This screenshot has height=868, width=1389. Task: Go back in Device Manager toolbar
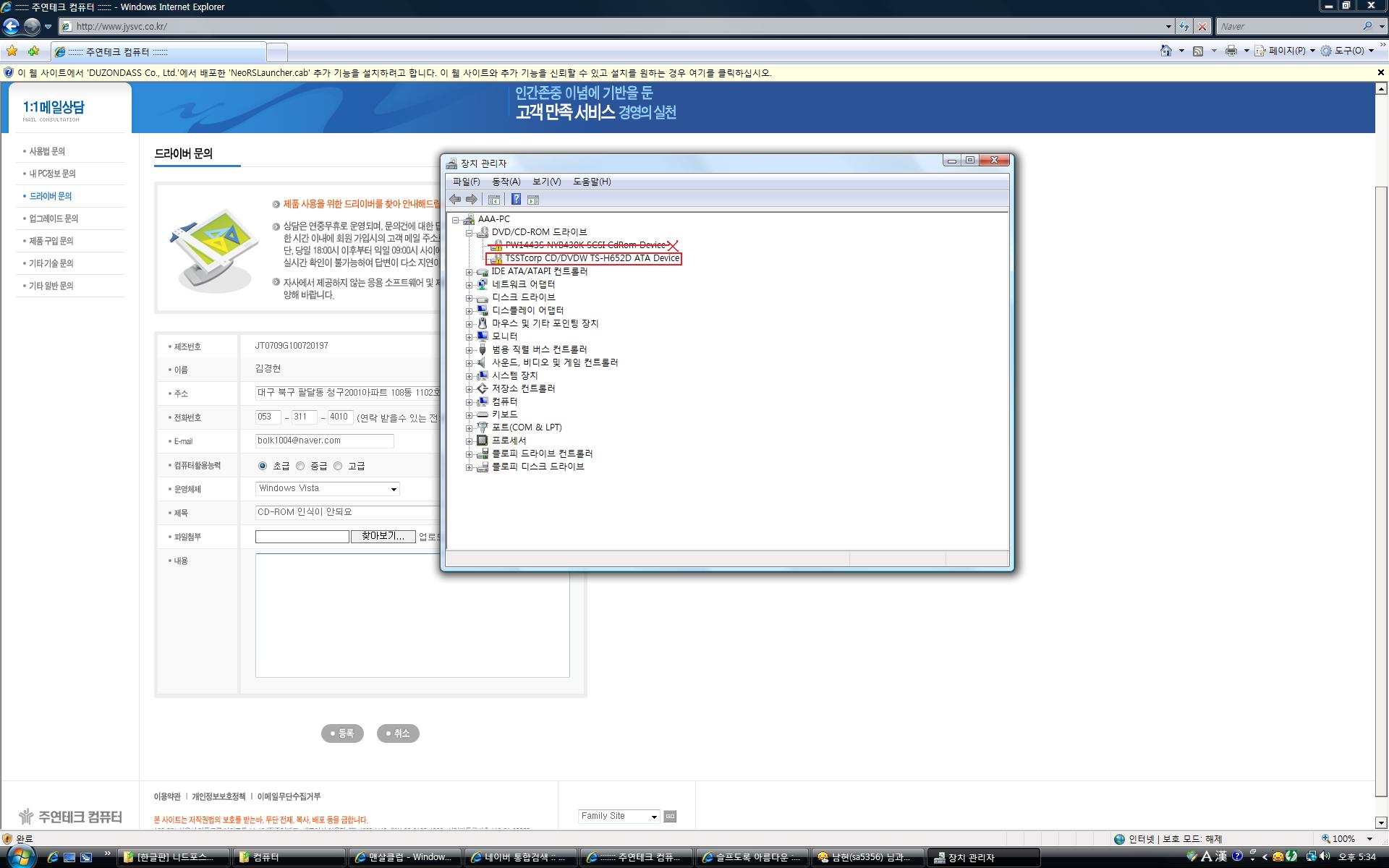(x=455, y=200)
